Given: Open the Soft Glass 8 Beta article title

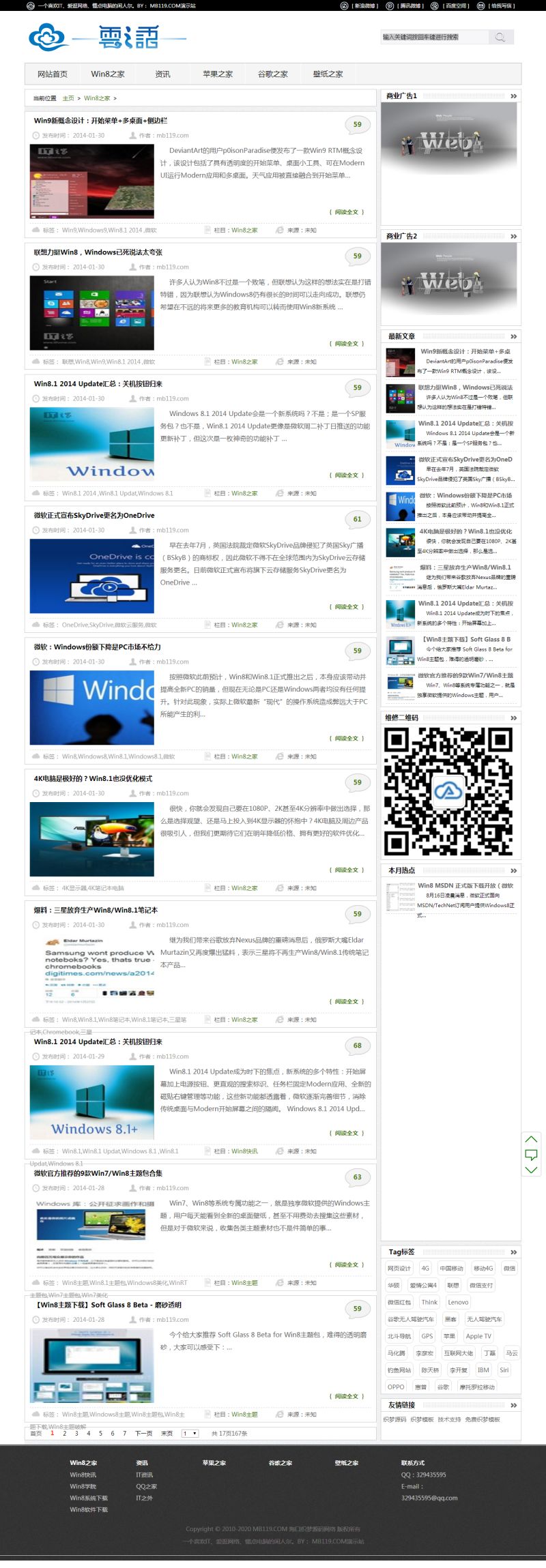Looking at the screenshot, I should point(108,1305).
